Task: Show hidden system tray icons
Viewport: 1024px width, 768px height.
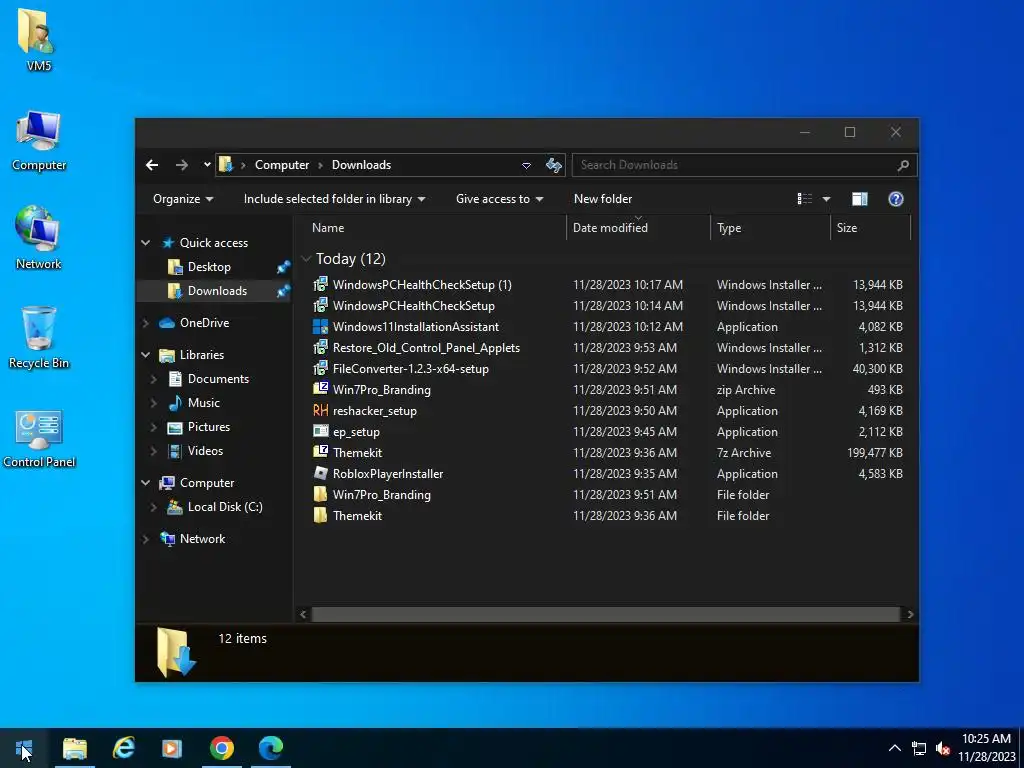Action: pyautogui.click(x=895, y=748)
